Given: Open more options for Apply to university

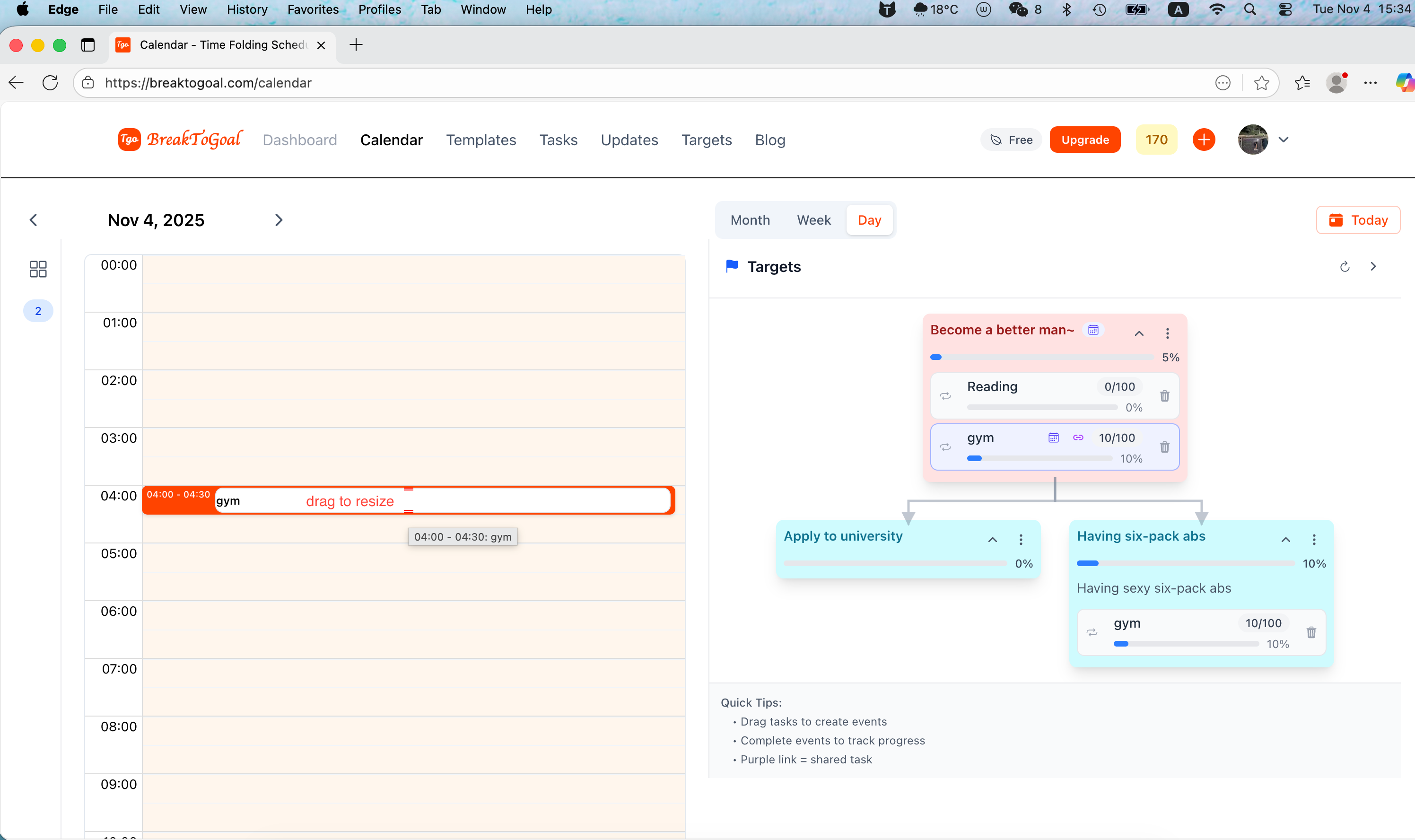Looking at the screenshot, I should click(x=1021, y=540).
